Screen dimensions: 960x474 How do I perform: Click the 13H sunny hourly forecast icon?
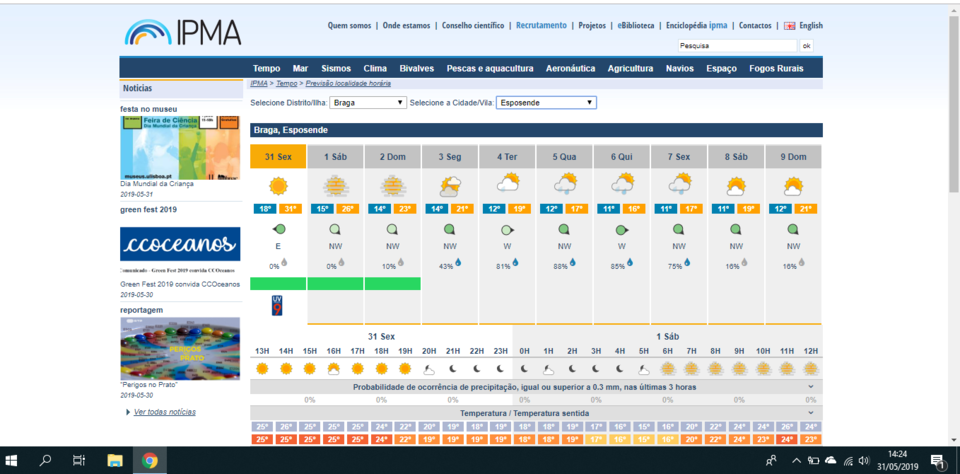point(262,368)
